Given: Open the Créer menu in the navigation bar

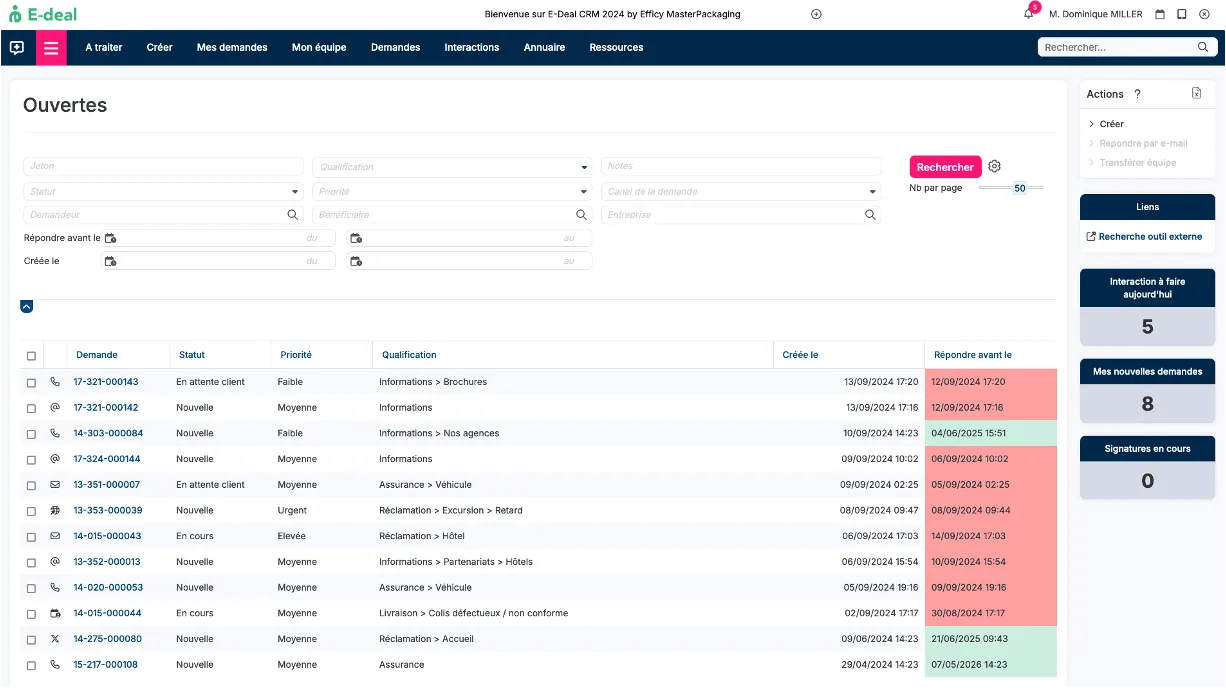Looking at the screenshot, I should tap(160, 47).
